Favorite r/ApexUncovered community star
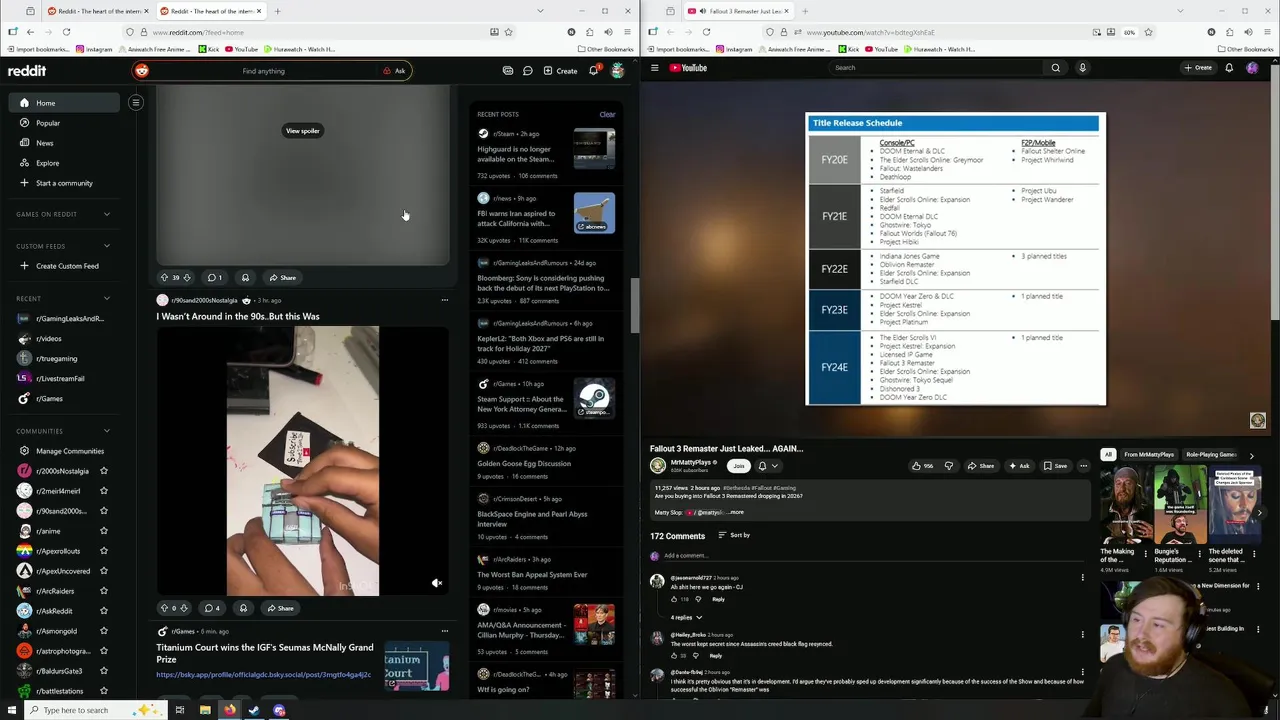 coord(103,571)
